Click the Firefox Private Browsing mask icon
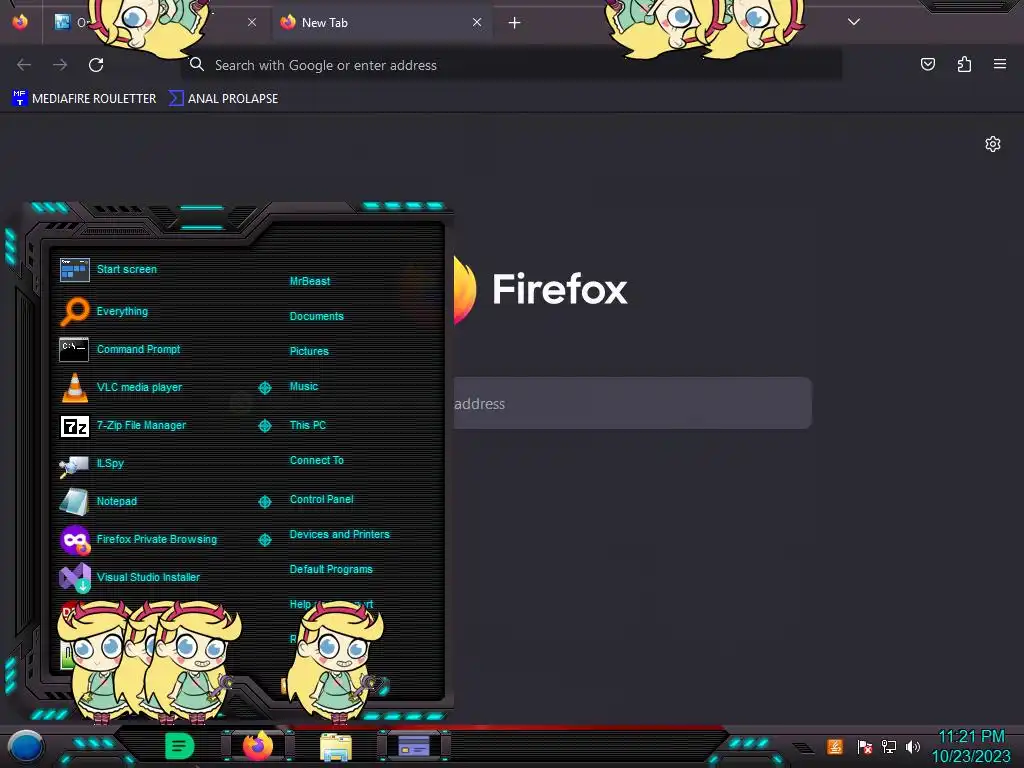 (74, 539)
